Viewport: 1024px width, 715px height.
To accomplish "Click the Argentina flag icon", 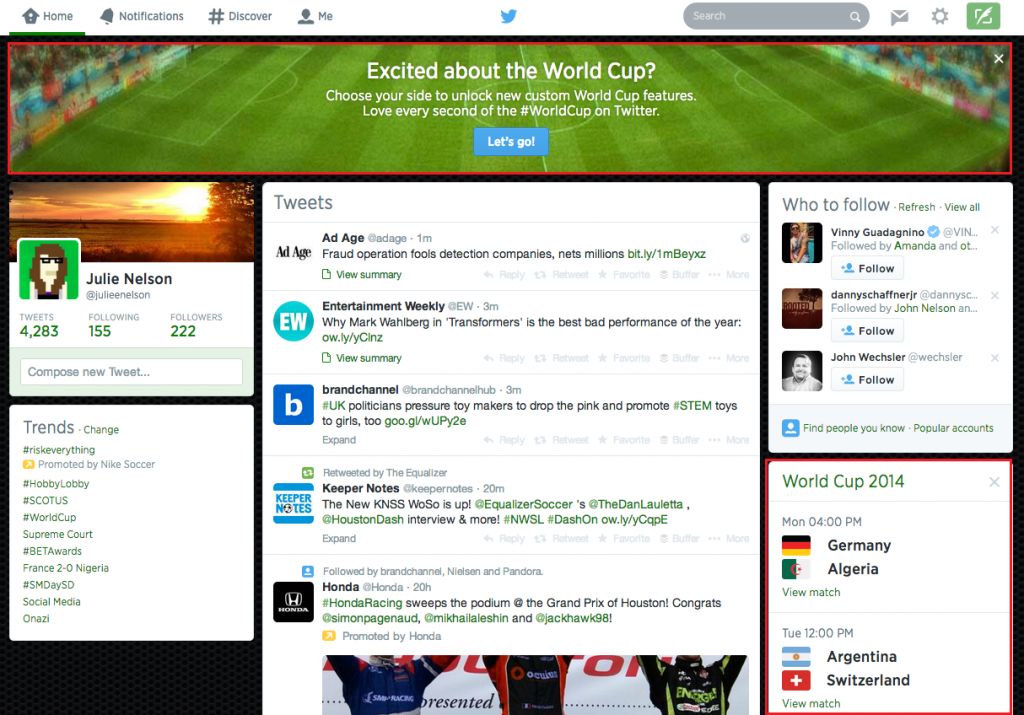I will (796, 656).
